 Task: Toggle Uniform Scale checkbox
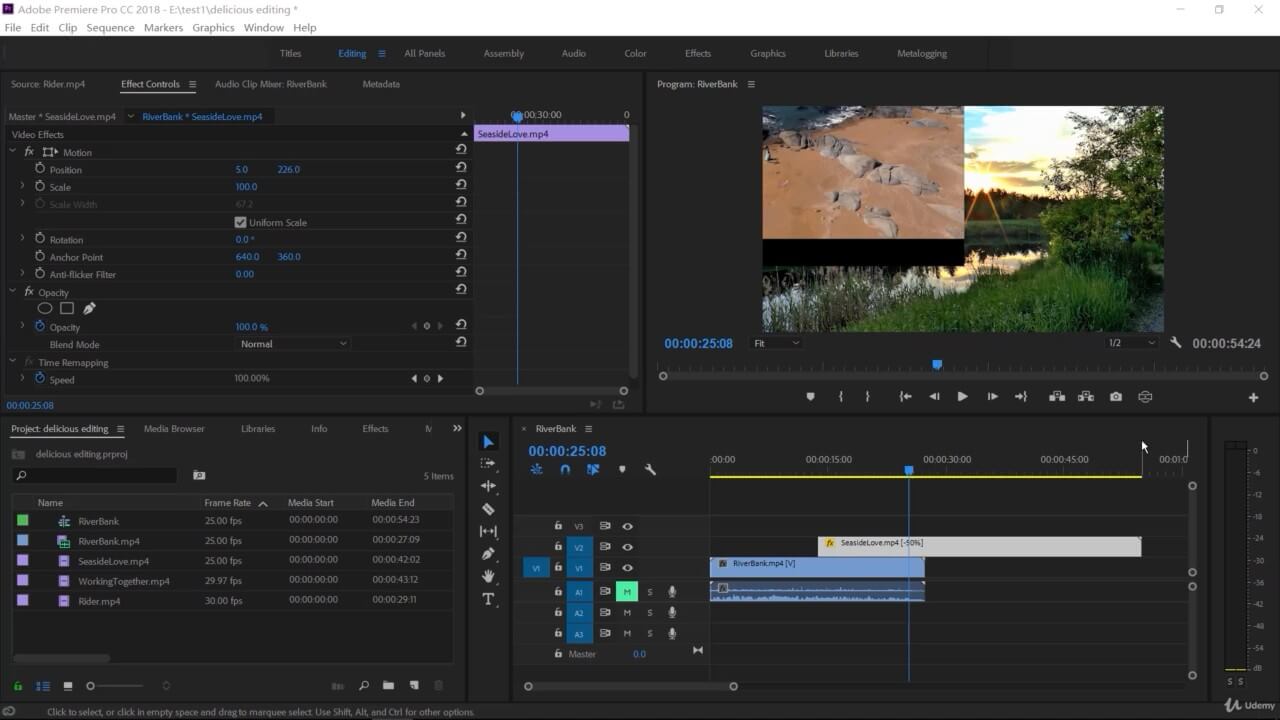click(x=240, y=222)
